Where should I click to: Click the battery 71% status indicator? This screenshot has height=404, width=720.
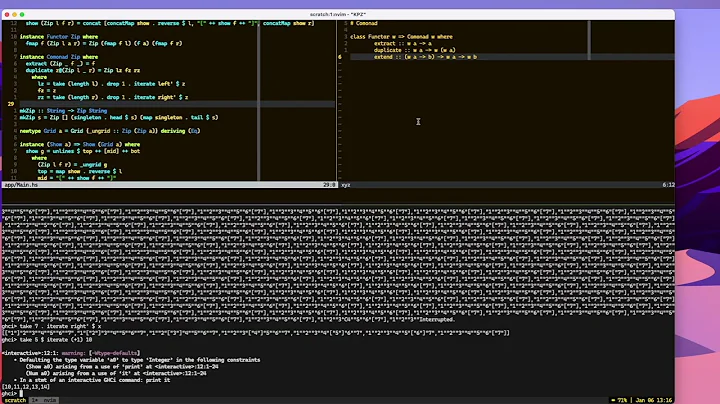619,400
